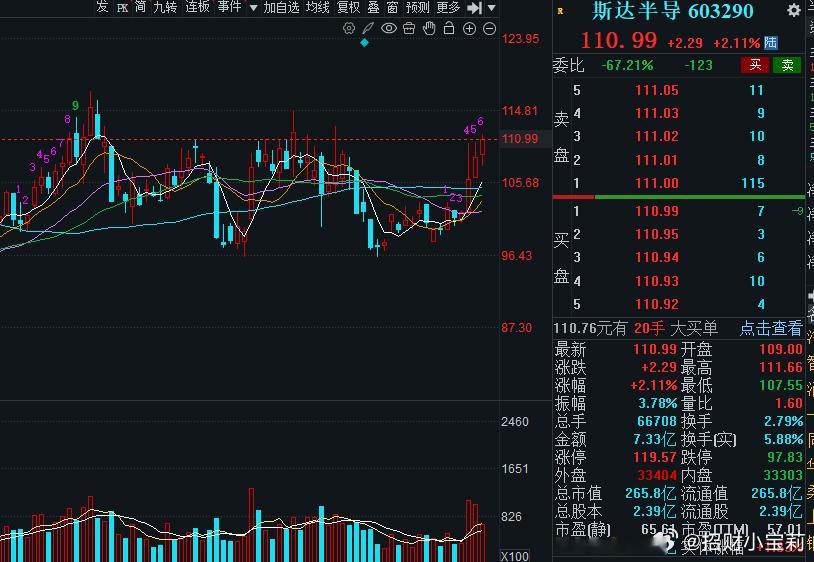Select buy level 5 price 110.92
814x562 pixels.
coord(657,304)
